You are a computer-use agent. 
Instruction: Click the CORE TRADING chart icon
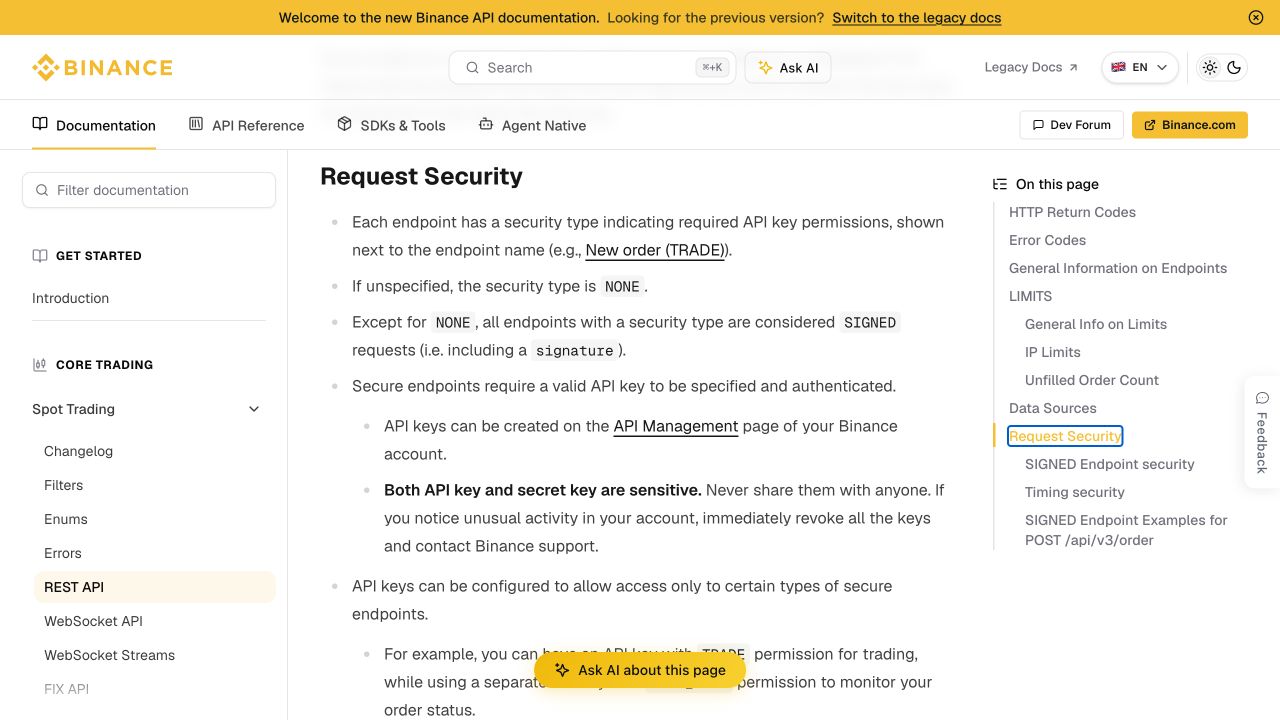40,365
